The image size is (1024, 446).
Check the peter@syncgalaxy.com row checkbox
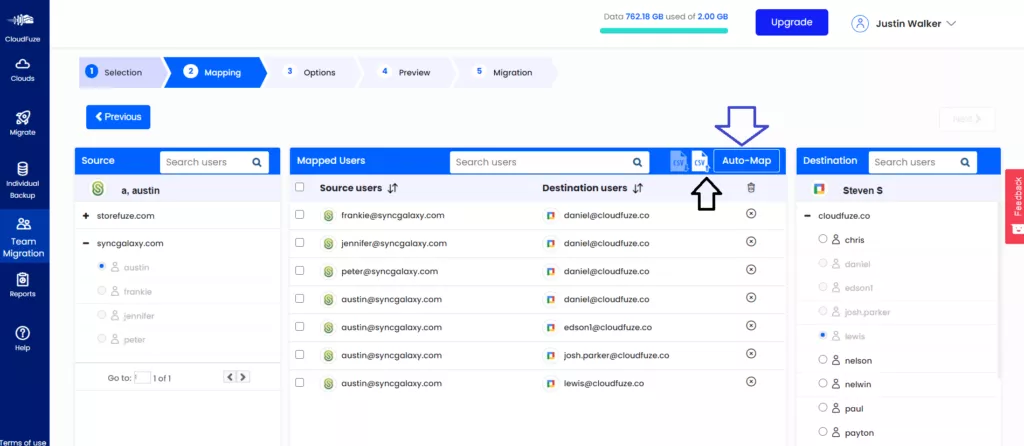300,270
